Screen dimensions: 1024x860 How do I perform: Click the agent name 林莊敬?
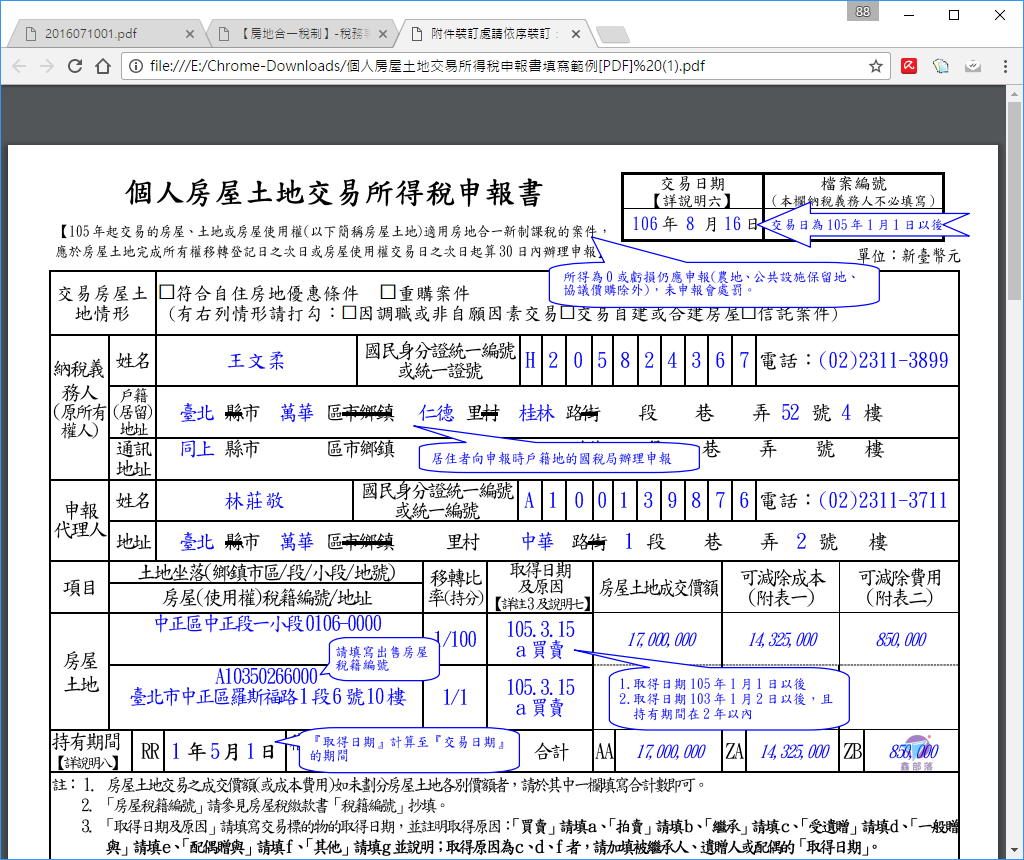[x=254, y=501]
